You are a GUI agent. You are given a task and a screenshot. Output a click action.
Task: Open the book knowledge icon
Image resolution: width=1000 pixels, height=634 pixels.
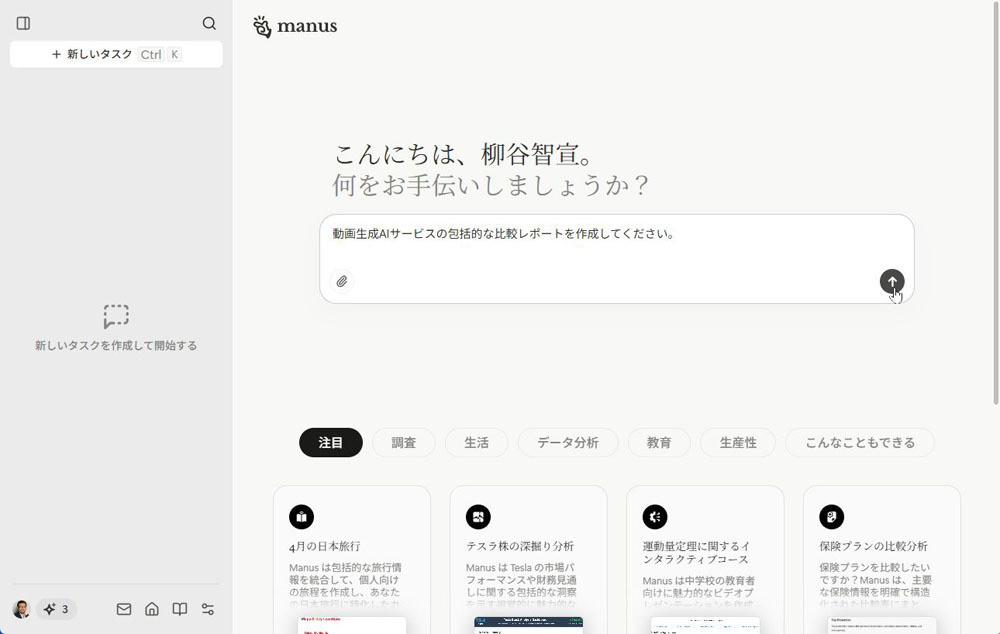click(180, 609)
